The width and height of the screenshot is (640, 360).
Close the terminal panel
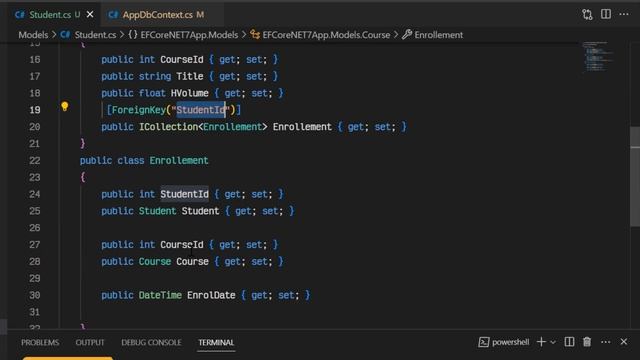click(x=624, y=342)
